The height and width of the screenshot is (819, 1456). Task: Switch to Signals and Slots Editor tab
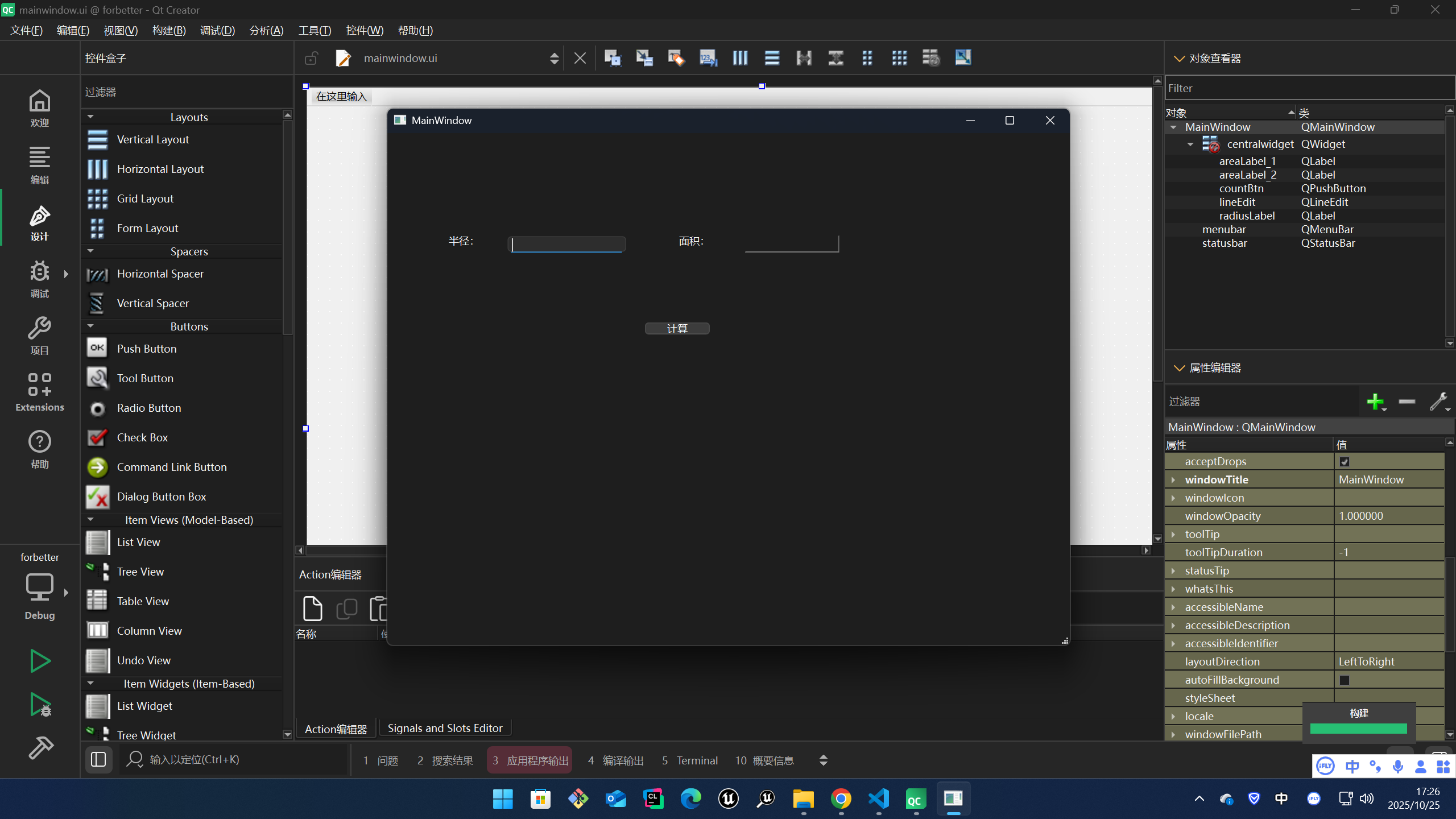[x=445, y=728]
